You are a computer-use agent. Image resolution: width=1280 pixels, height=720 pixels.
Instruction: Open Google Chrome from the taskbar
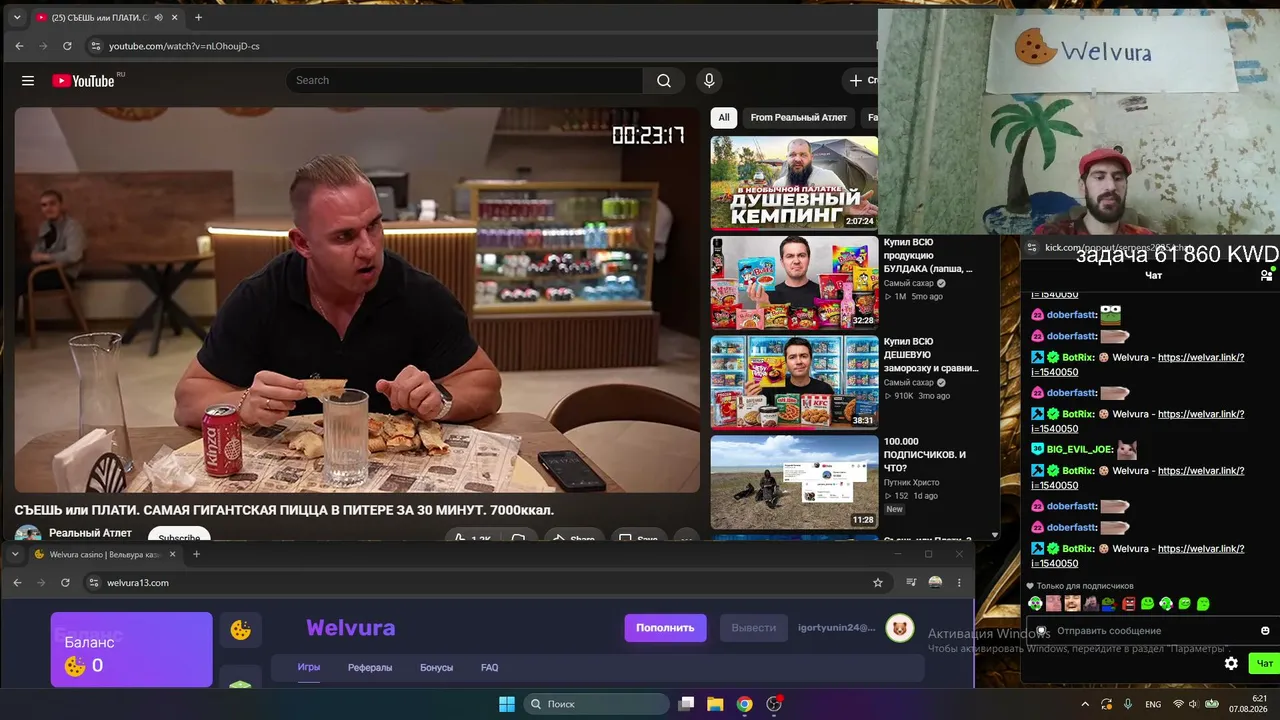744,704
